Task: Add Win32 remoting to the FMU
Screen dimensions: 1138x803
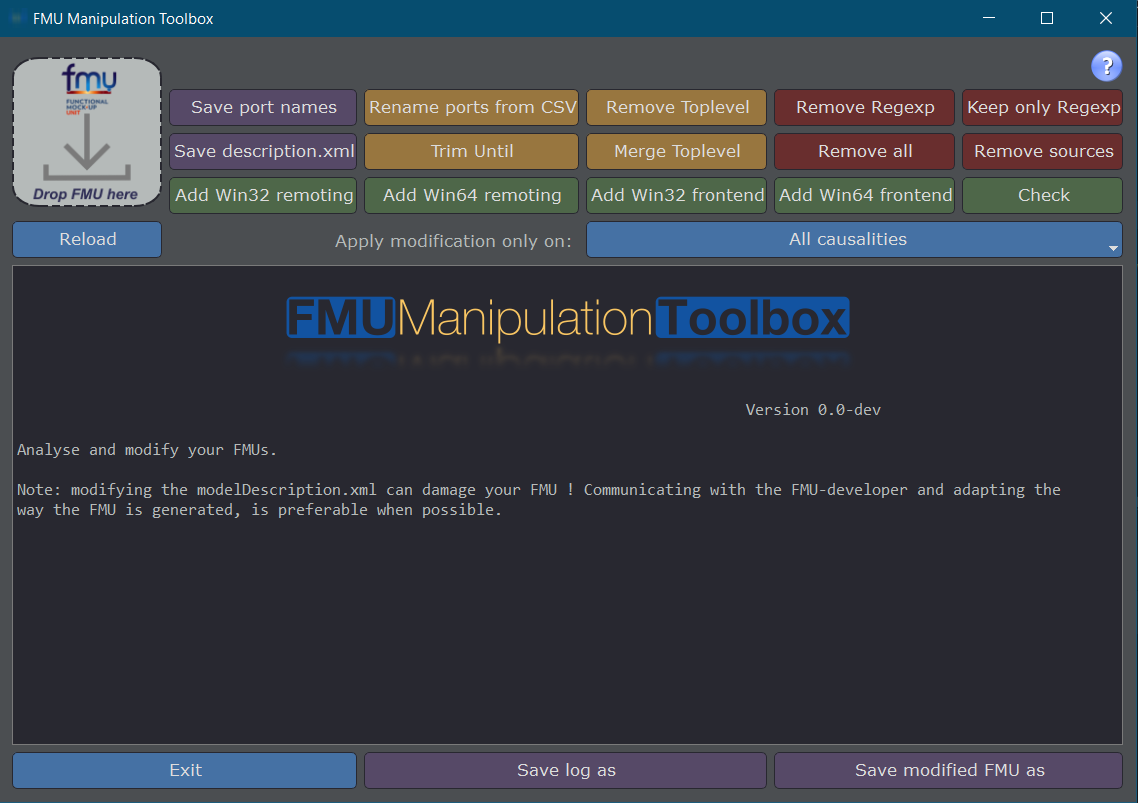Action: (x=264, y=196)
